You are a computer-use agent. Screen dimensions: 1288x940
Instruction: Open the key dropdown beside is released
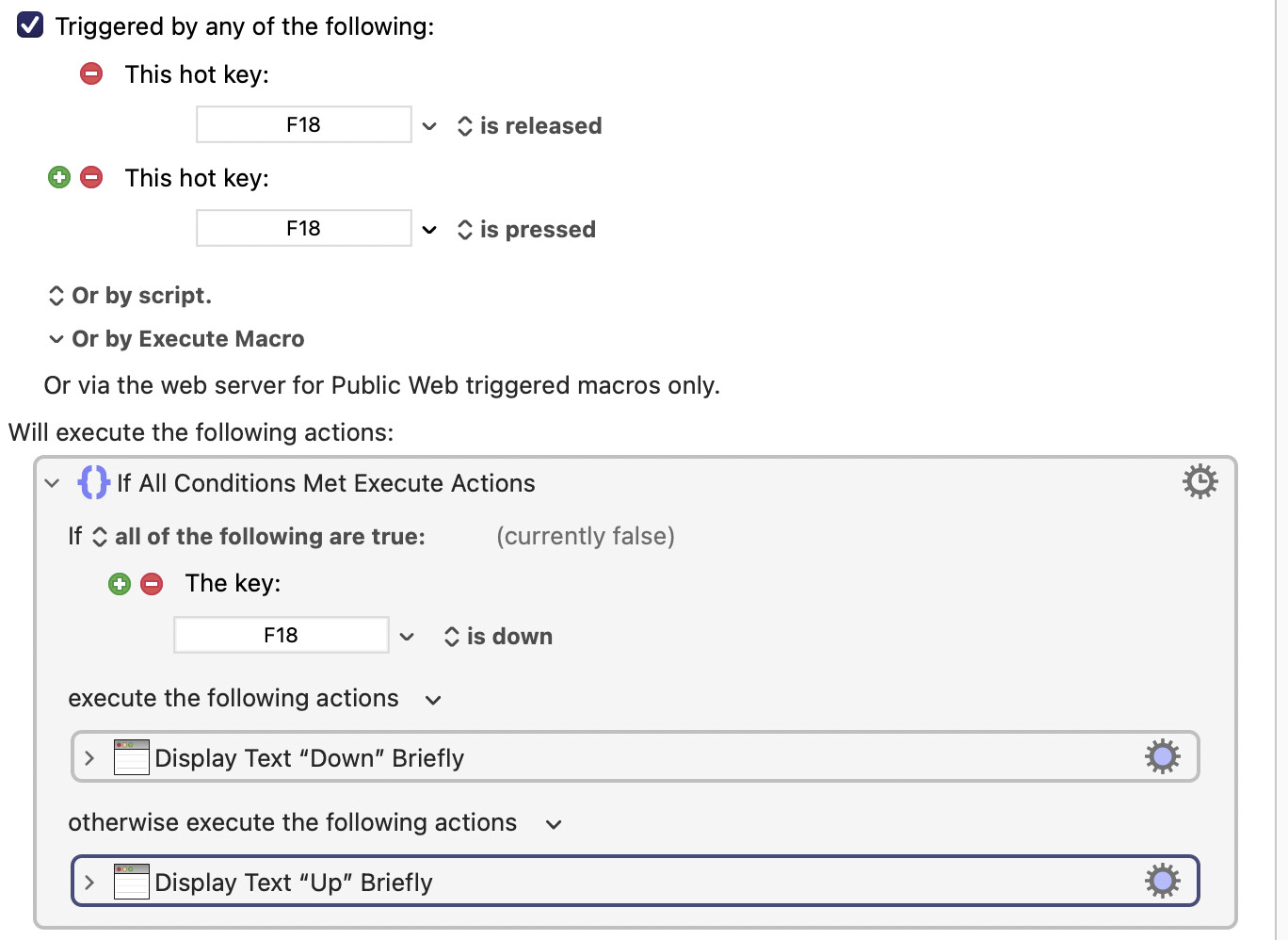(429, 126)
